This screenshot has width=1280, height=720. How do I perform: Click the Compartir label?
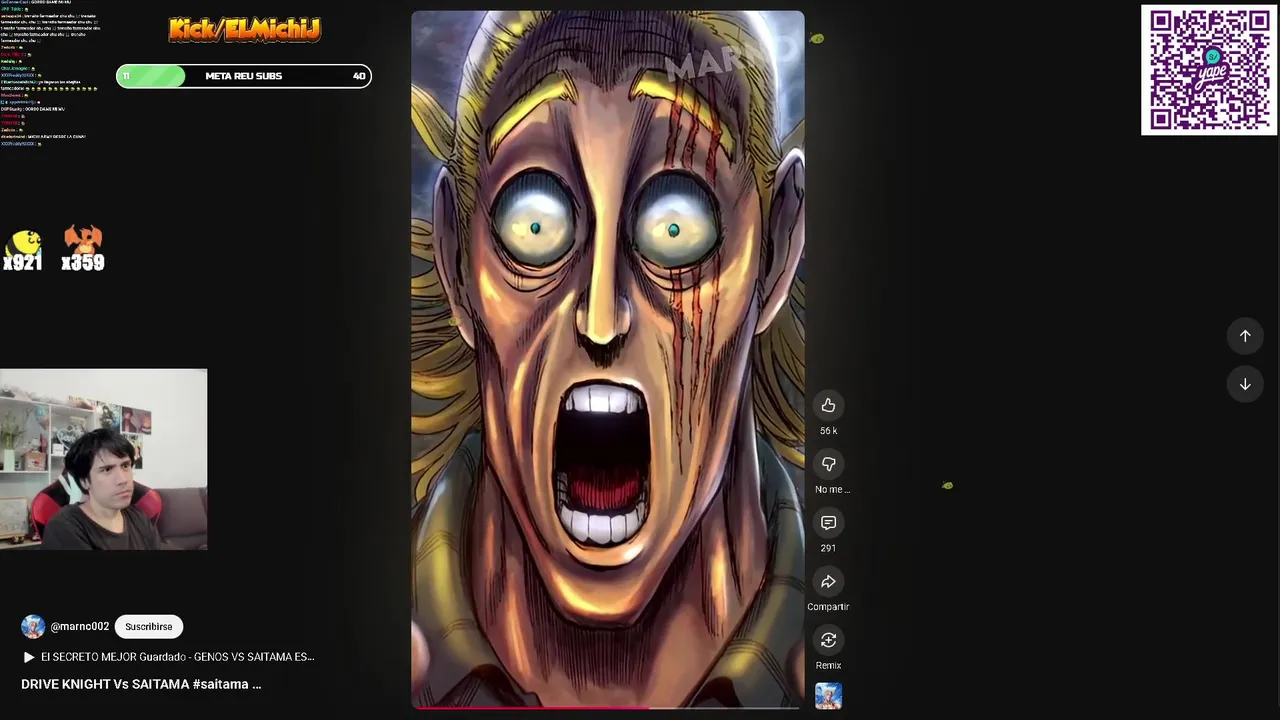click(x=828, y=607)
